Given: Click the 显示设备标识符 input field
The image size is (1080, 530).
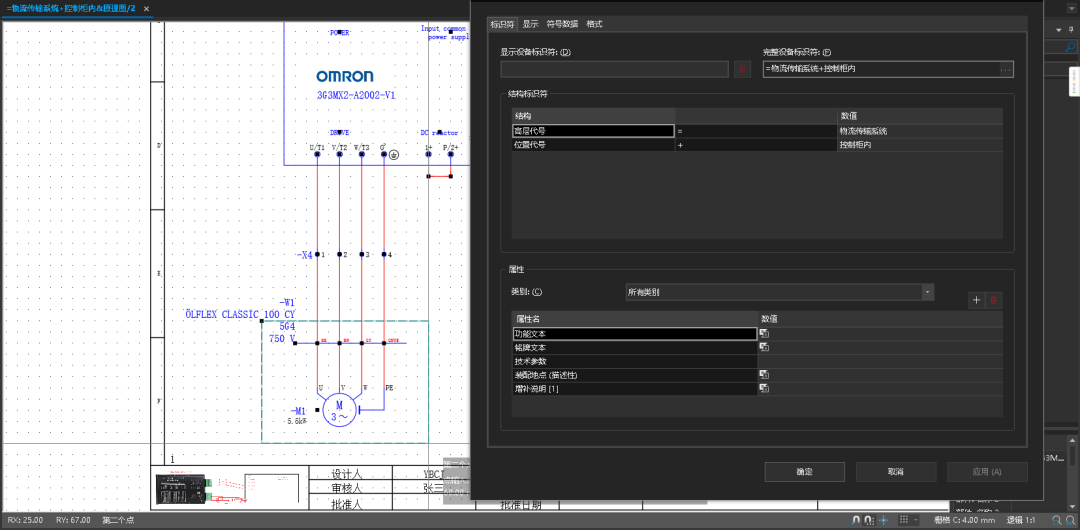Looking at the screenshot, I should click(x=614, y=69).
